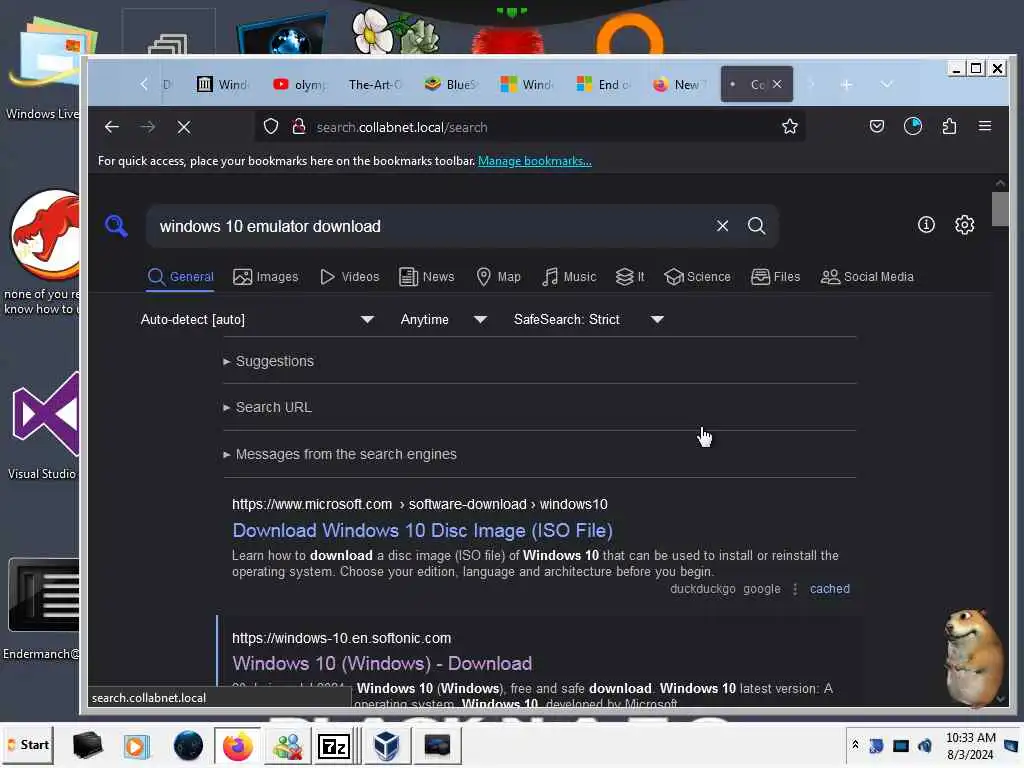
Task: Click the Manage bookmarks link
Action: pos(535,161)
